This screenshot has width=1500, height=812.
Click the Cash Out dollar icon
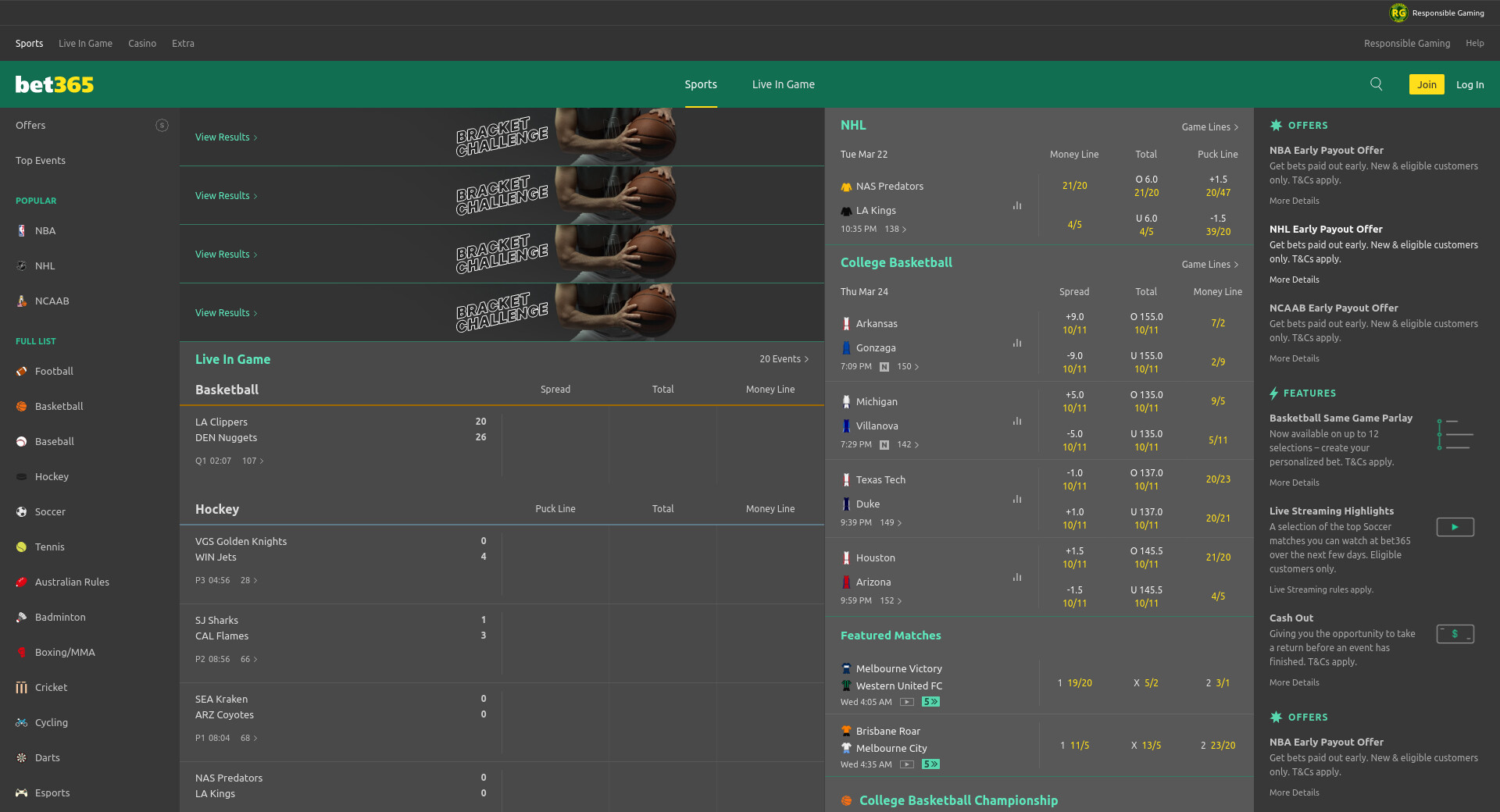[x=1455, y=634]
